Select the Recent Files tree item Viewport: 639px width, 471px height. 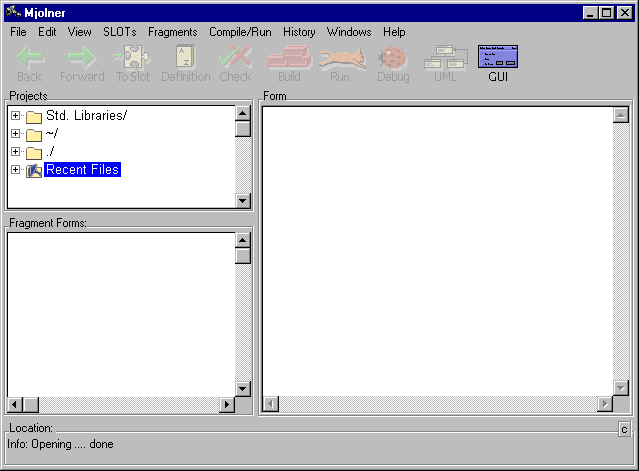click(82, 170)
